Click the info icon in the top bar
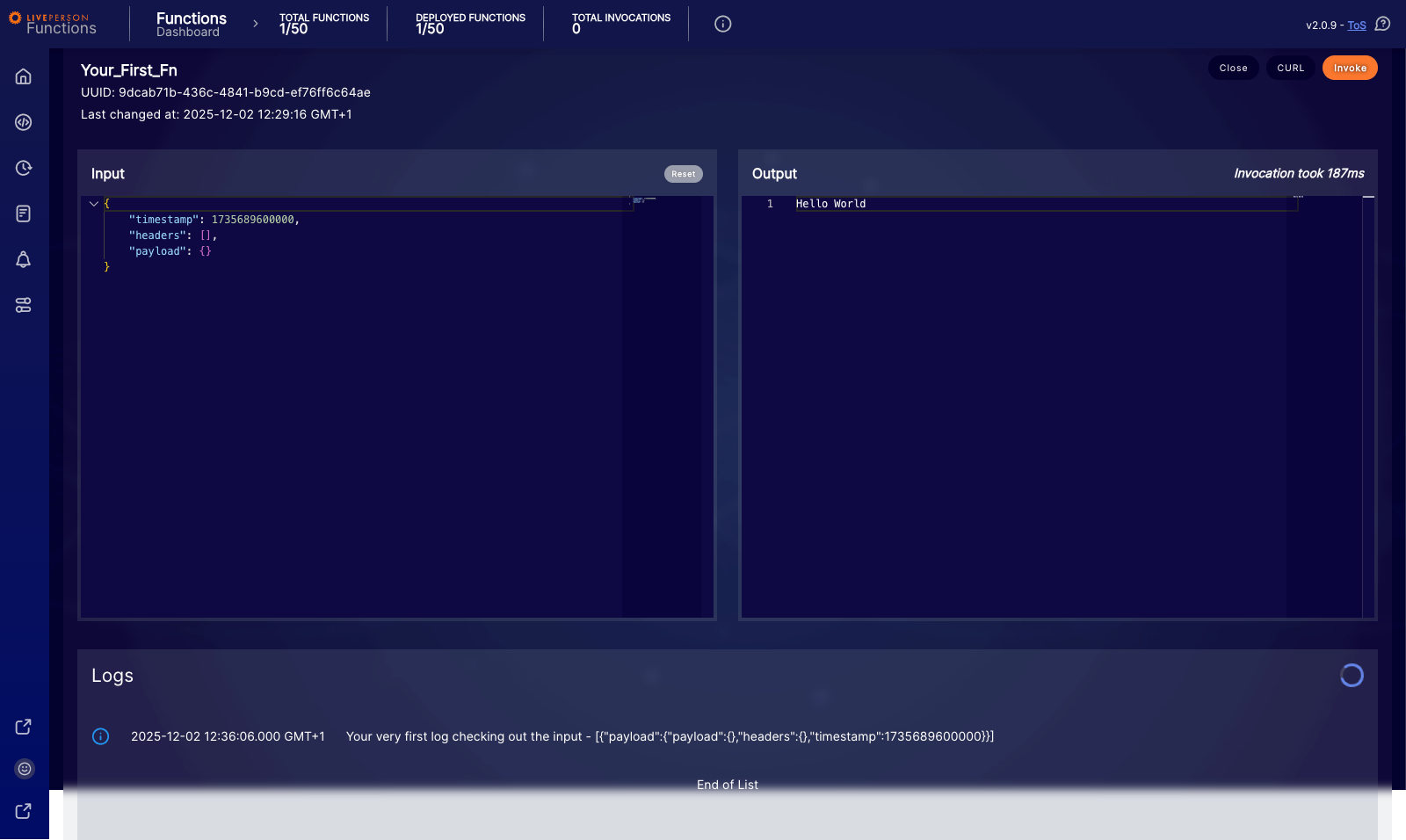The image size is (1406, 840). (721, 24)
